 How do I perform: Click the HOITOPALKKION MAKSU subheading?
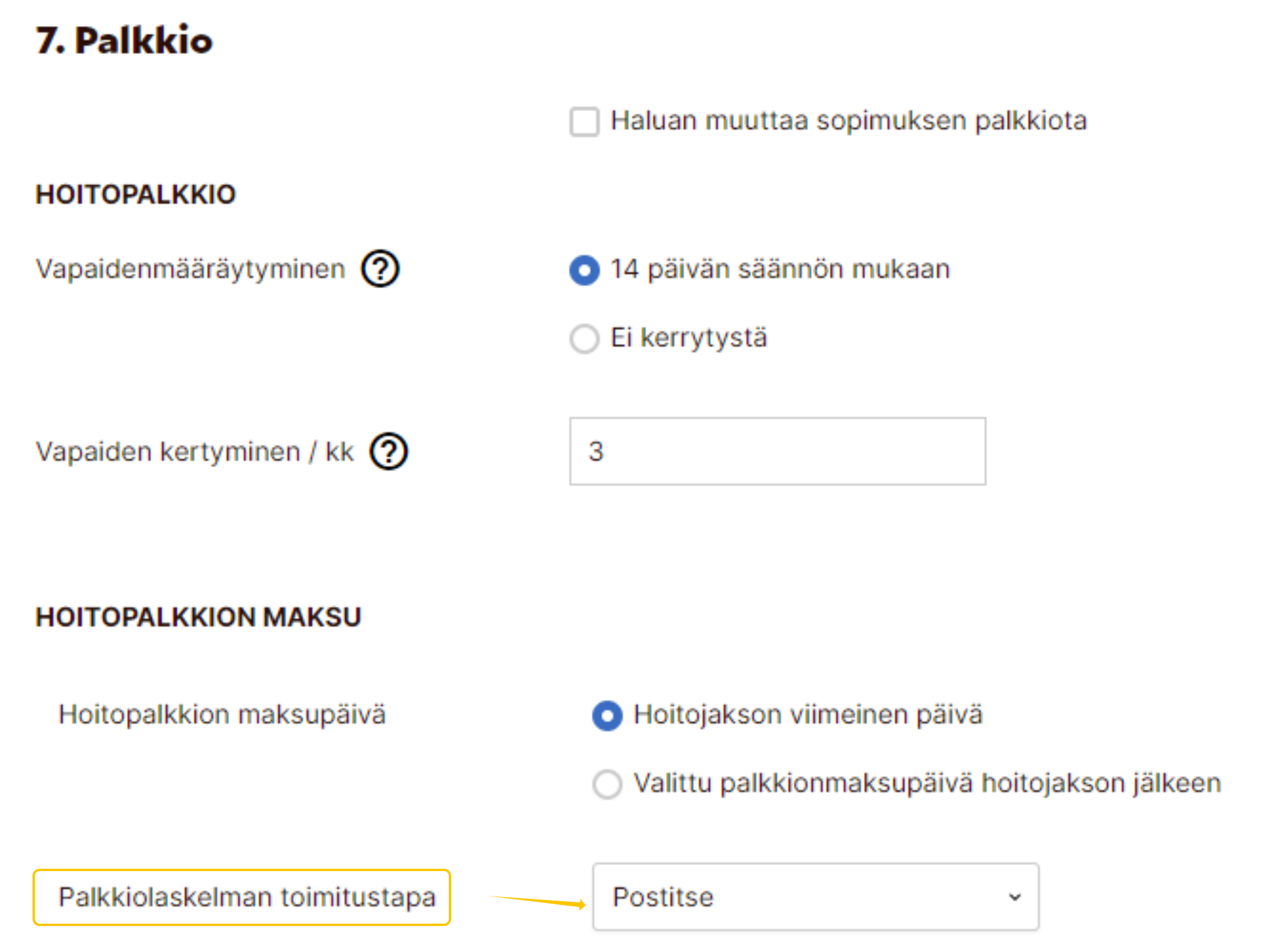coord(198,617)
